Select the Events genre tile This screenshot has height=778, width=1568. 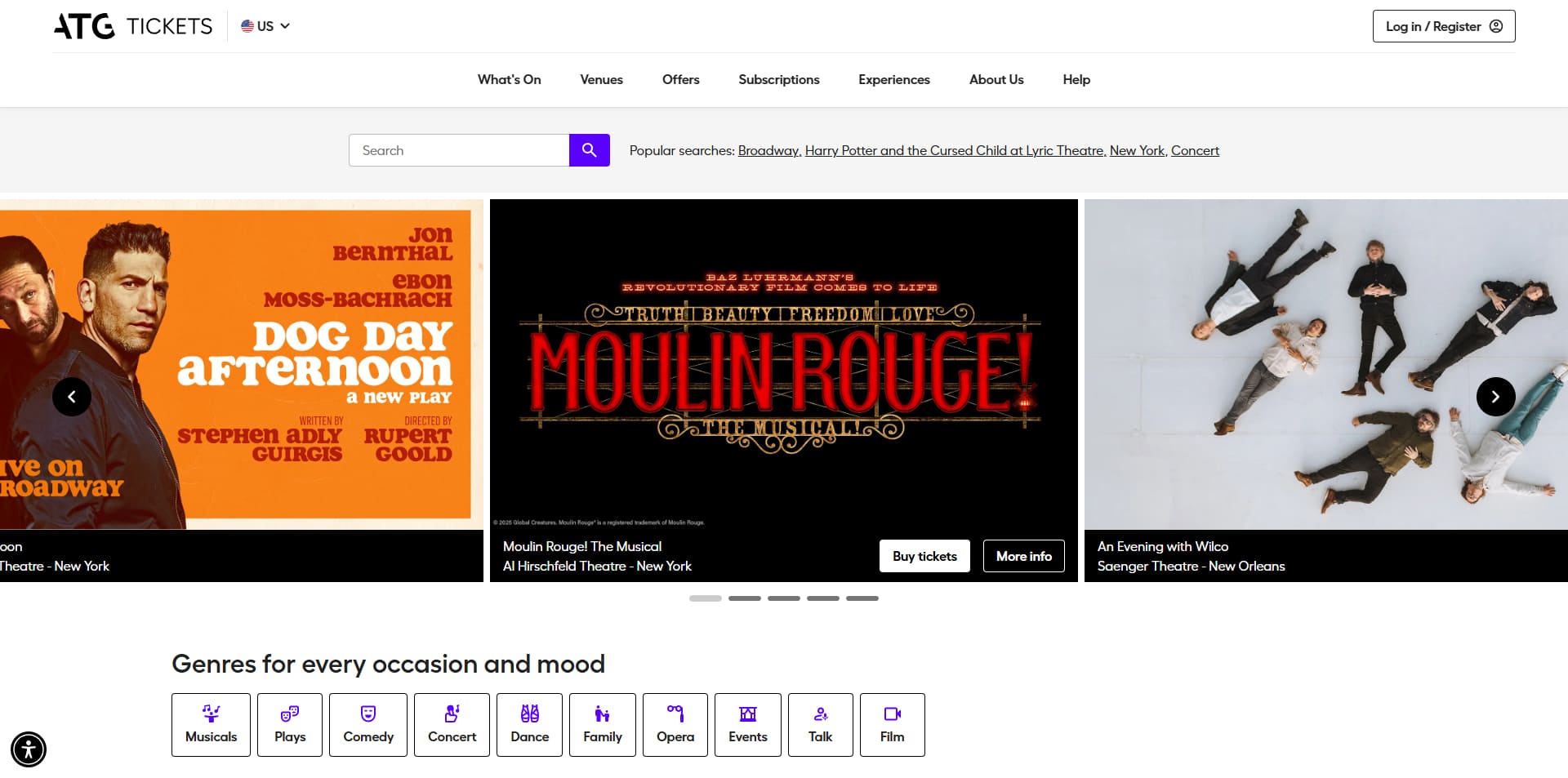(748, 725)
